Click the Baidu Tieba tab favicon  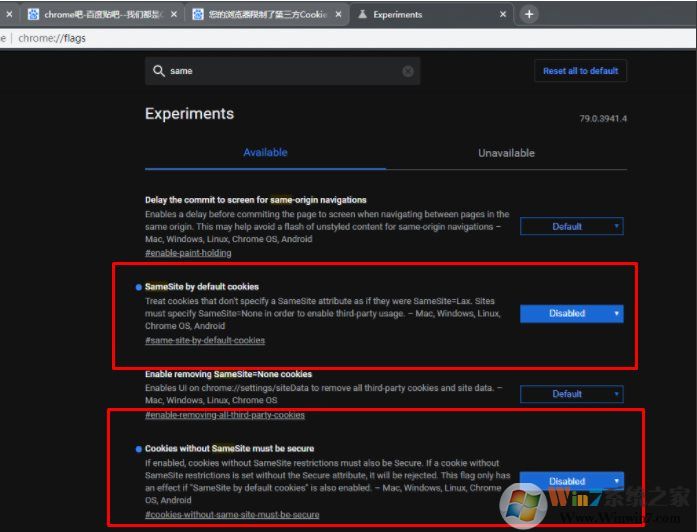point(34,15)
